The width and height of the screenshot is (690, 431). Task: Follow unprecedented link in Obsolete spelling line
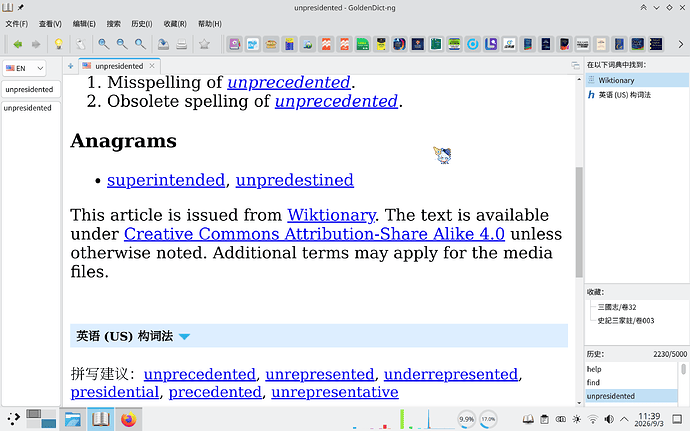click(x=337, y=101)
